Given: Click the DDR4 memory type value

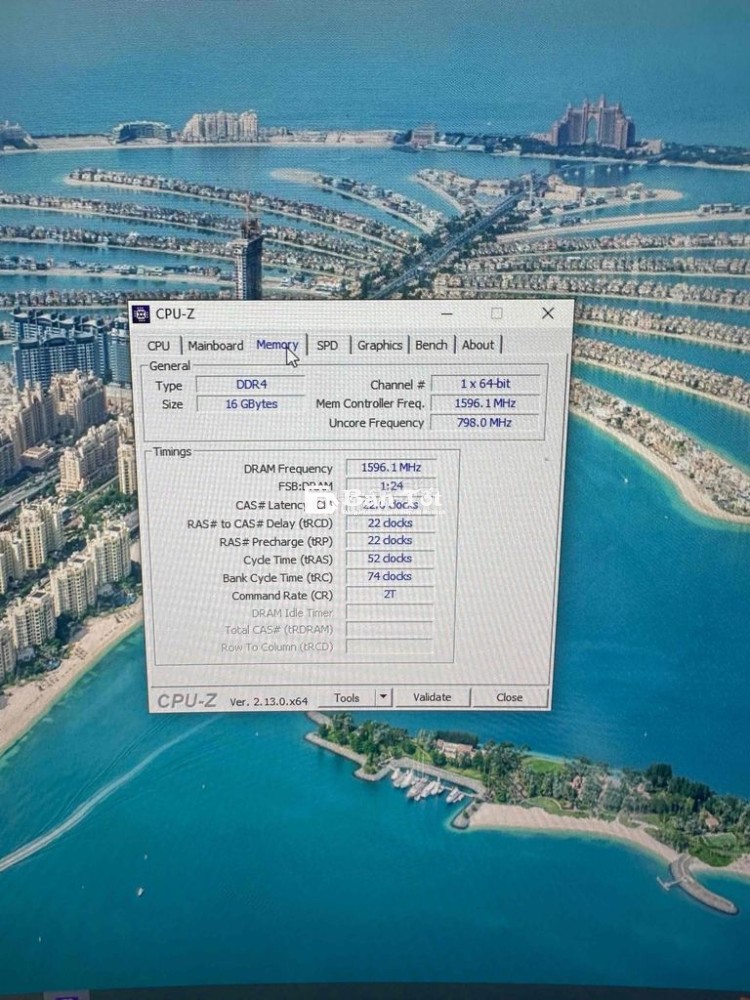Looking at the screenshot, I should (x=251, y=385).
